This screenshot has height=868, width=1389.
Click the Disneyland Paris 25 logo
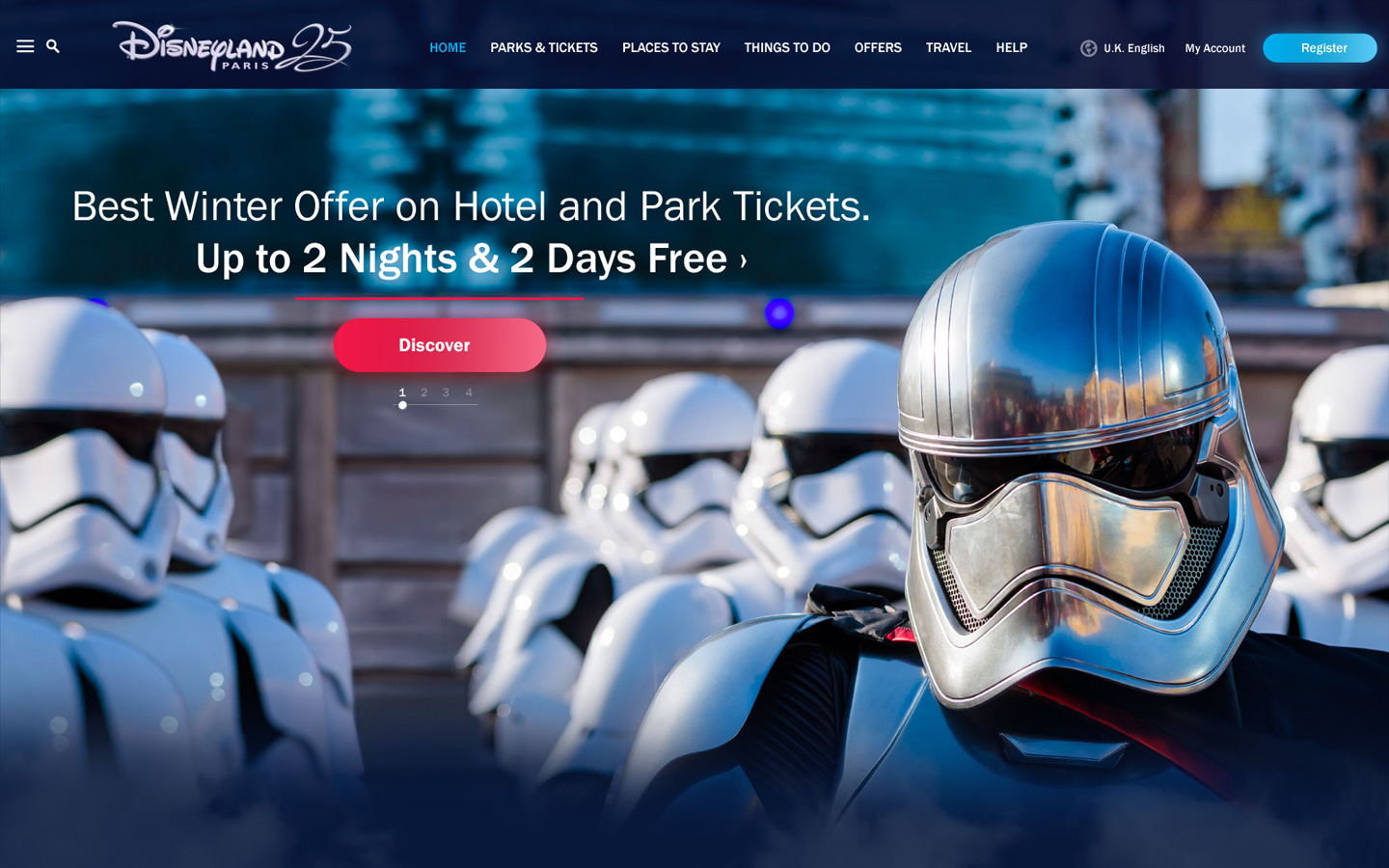pyautogui.click(x=231, y=47)
